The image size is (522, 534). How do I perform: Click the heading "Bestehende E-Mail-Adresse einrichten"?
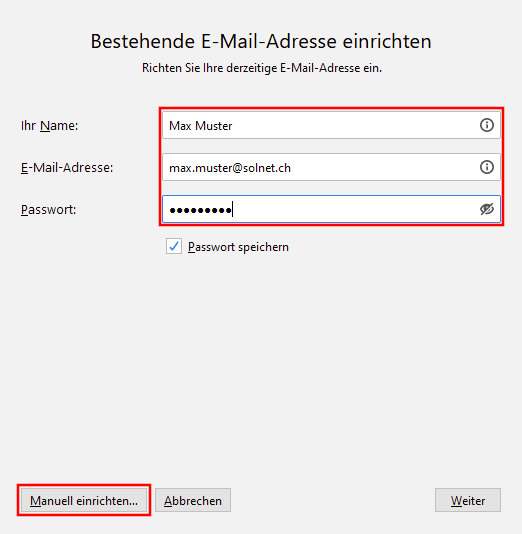click(261, 41)
